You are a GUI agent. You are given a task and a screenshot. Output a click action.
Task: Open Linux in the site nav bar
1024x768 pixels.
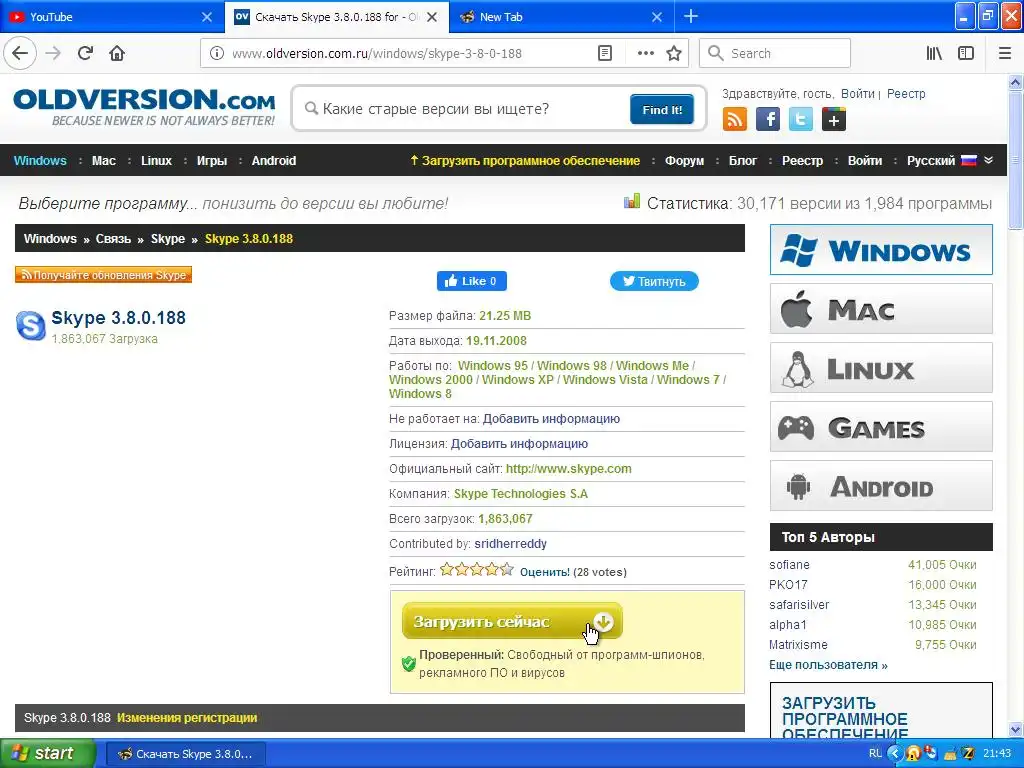[x=157, y=161]
